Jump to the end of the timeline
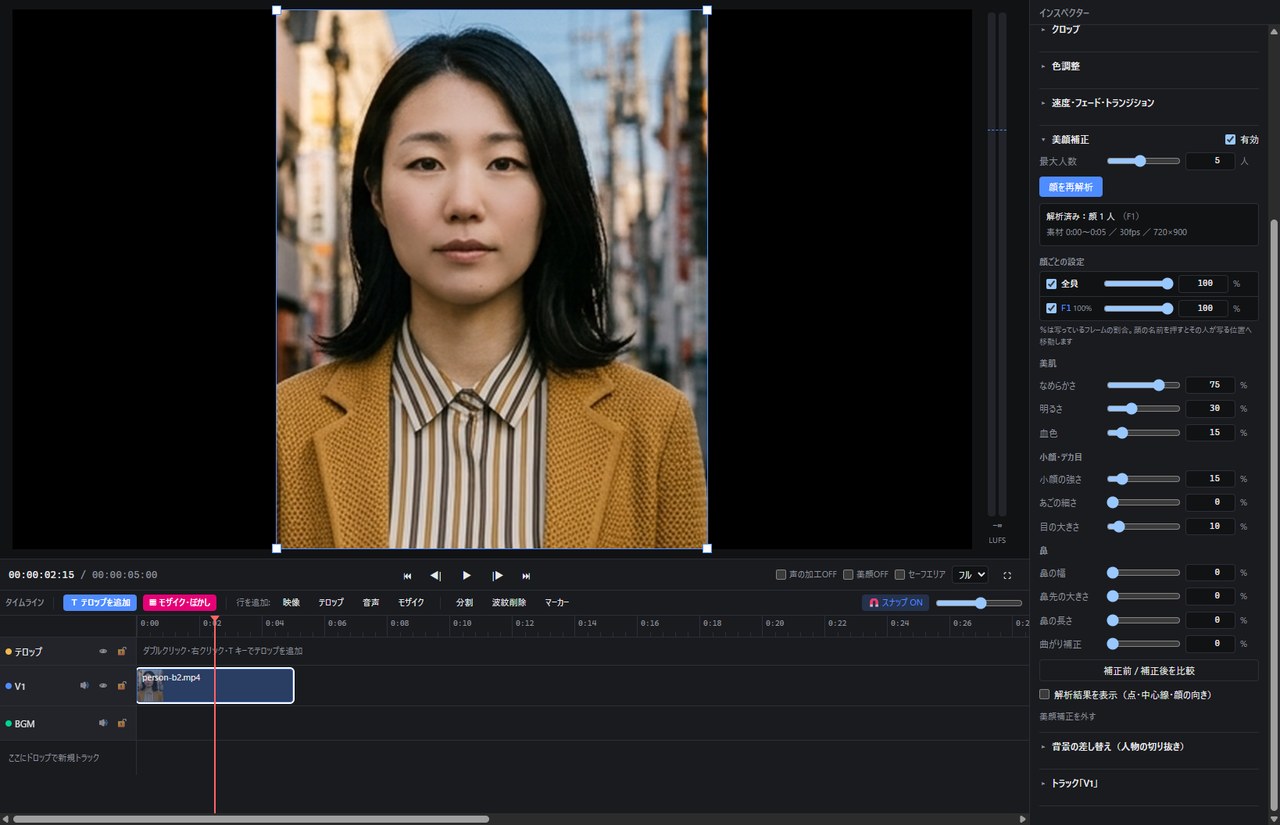Viewport: 1280px width, 825px height. click(x=526, y=575)
